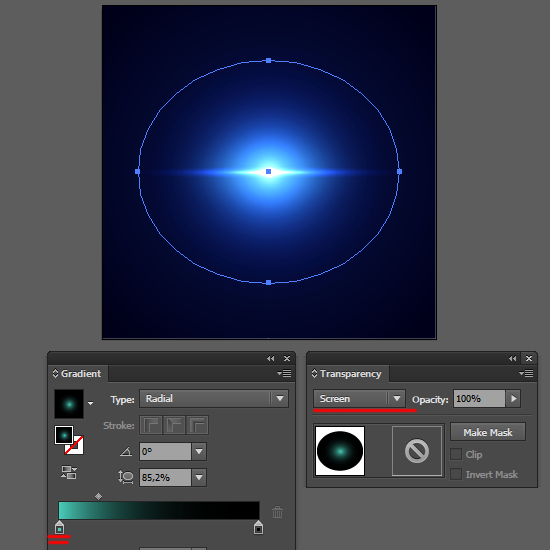Click the delete gradient stop trash icon
The height and width of the screenshot is (550, 550).
(277, 512)
